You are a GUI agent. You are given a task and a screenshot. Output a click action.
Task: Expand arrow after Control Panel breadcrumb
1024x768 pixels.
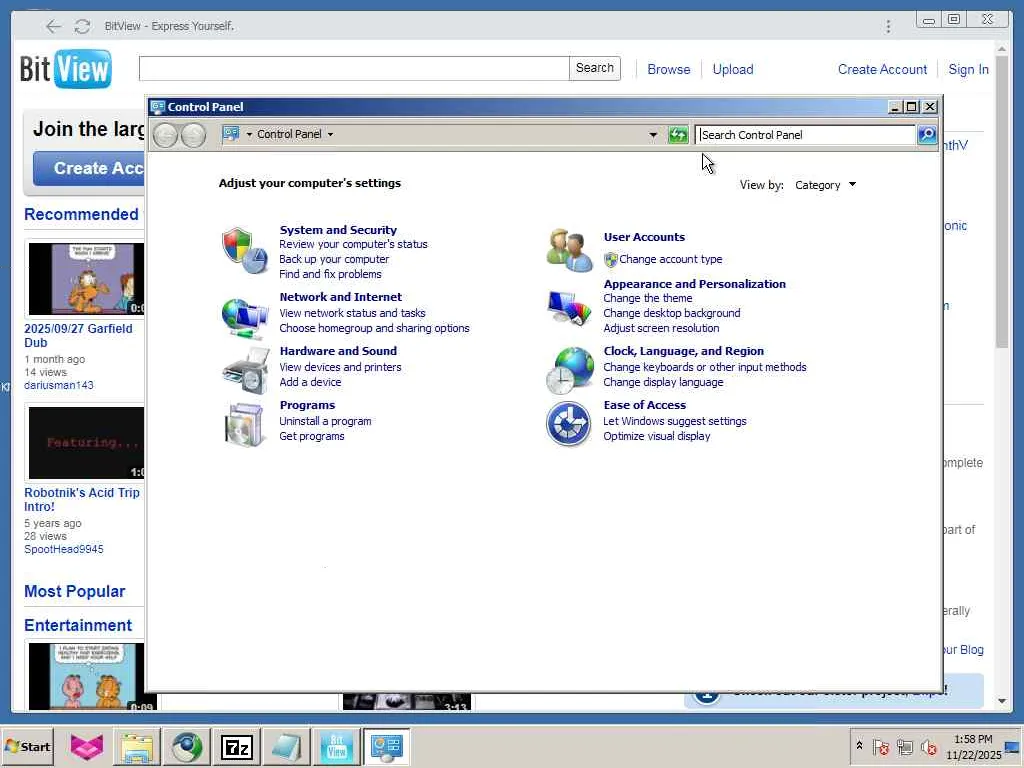(x=330, y=134)
